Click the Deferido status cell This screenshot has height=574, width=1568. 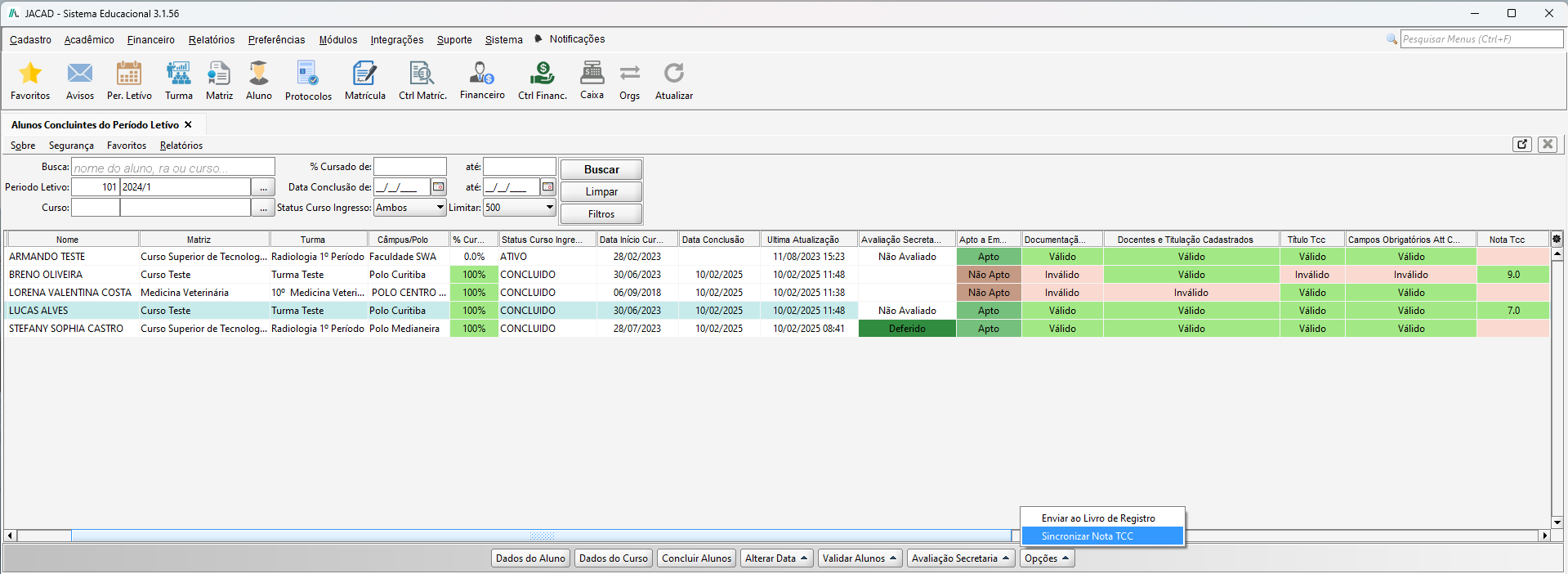point(907,329)
